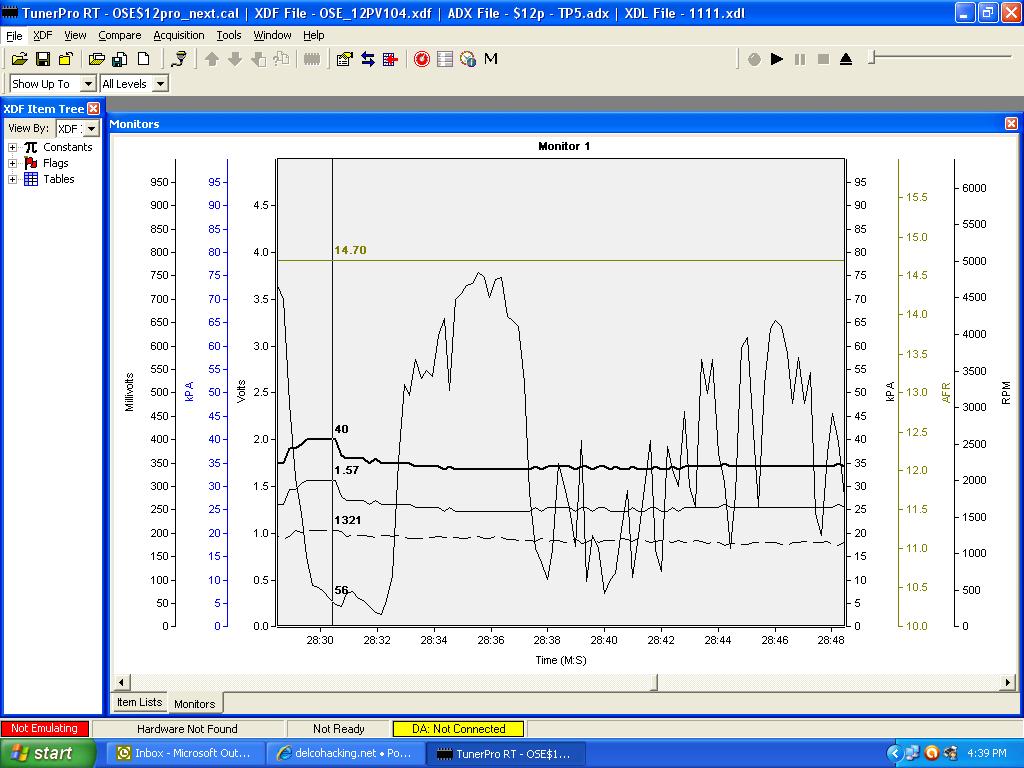Click the DA: Not Connected status indicator
Viewport: 1024px width, 768px height.
point(458,728)
